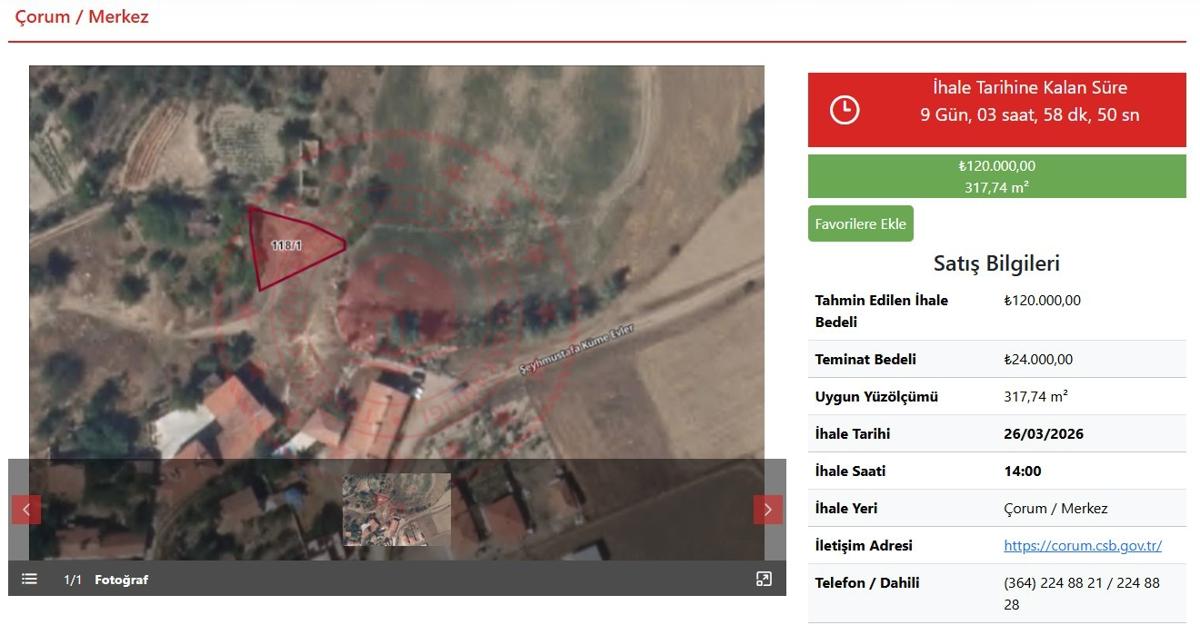Select the İhale Tarihi value 26/03/2026
Screen dimensions: 1200x635
click(1043, 434)
